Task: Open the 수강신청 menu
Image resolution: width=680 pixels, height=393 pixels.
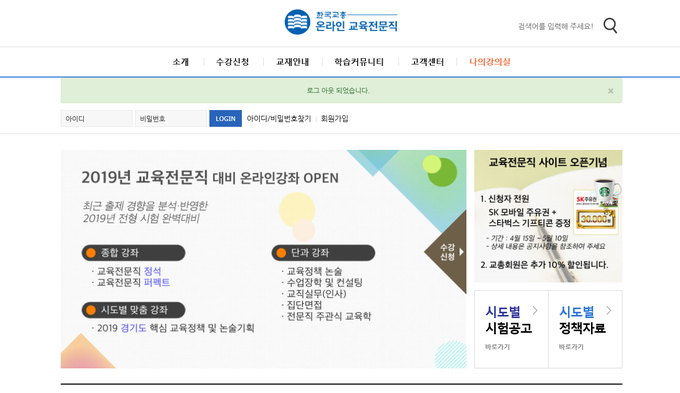Action: click(x=232, y=62)
